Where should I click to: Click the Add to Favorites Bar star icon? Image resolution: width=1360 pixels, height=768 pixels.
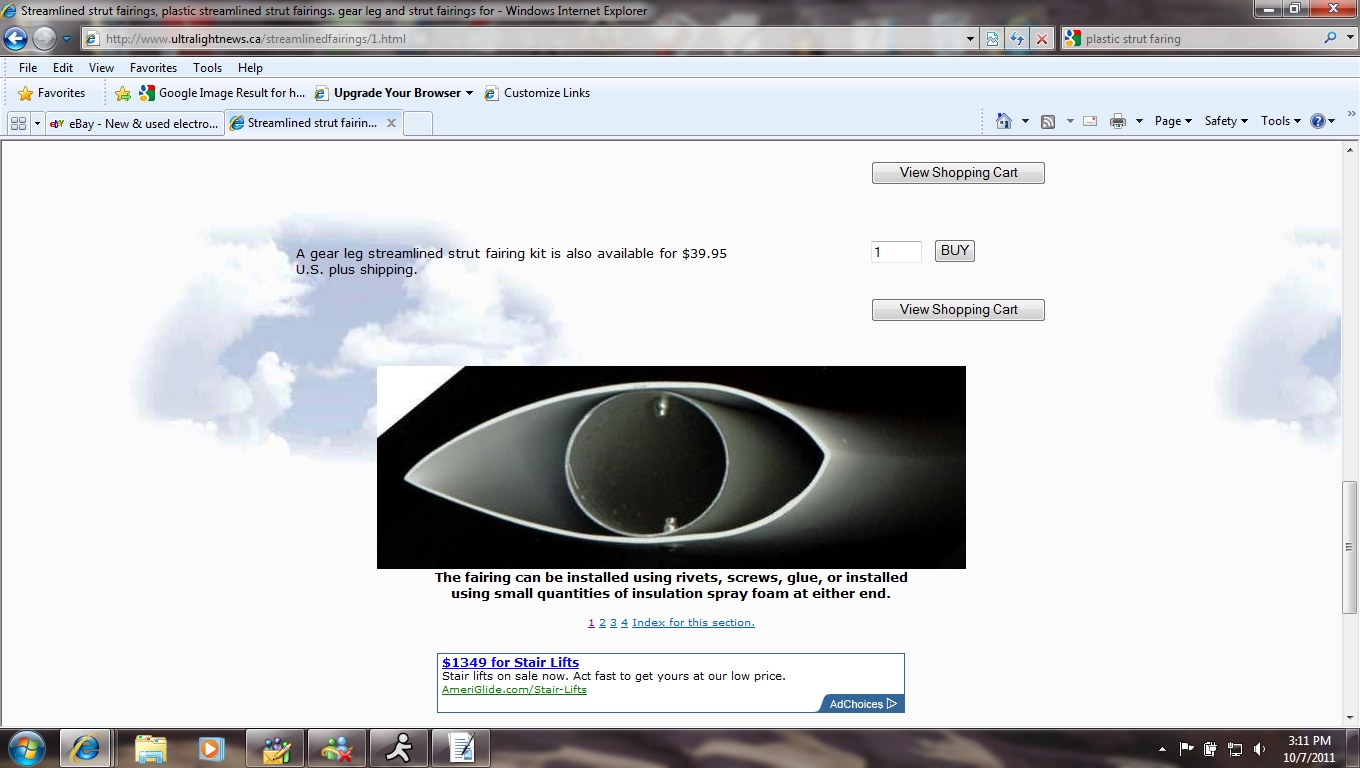[x=123, y=93]
